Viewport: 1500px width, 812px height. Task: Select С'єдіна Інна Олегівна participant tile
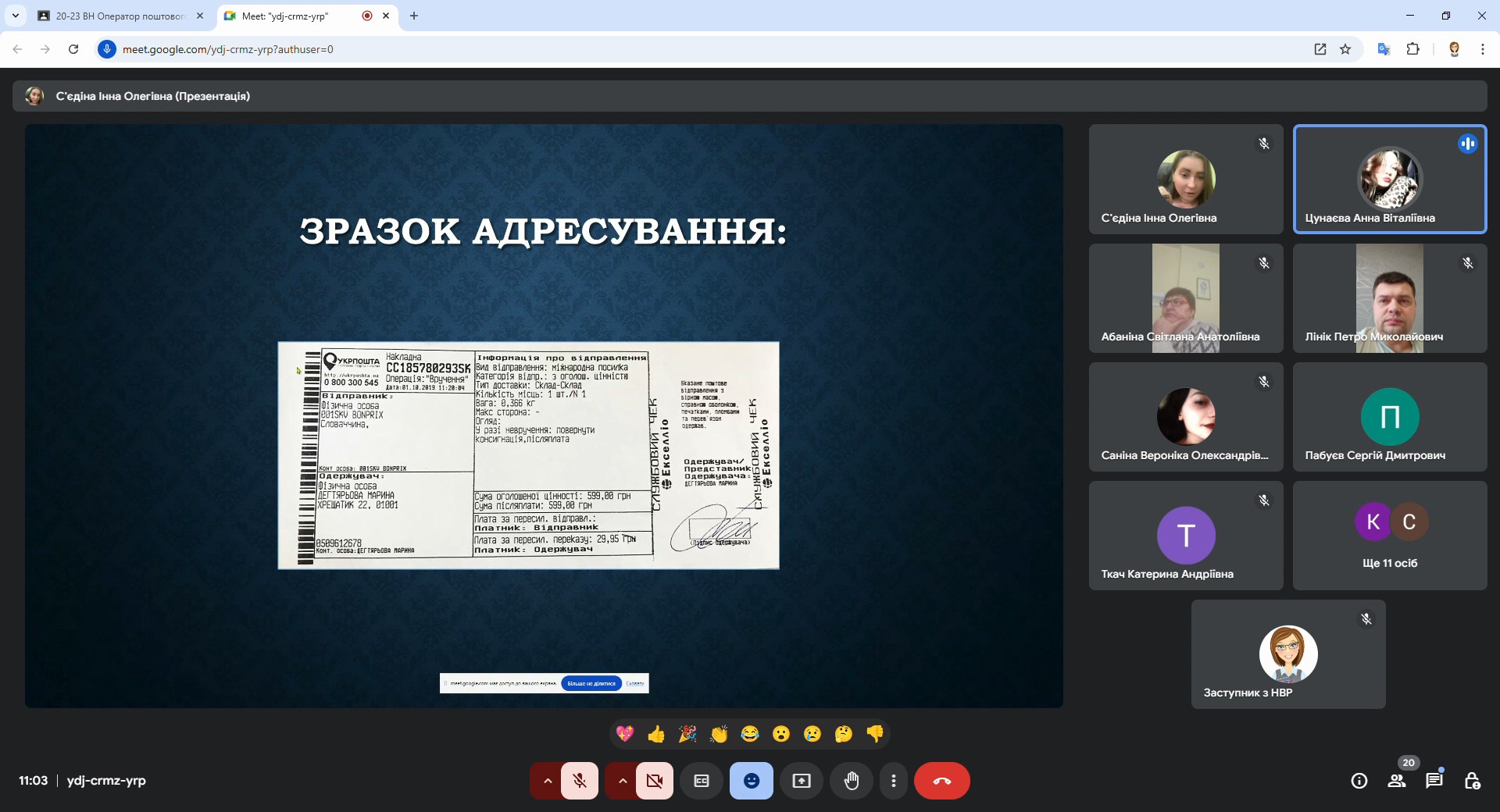click(x=1186, y=179)
